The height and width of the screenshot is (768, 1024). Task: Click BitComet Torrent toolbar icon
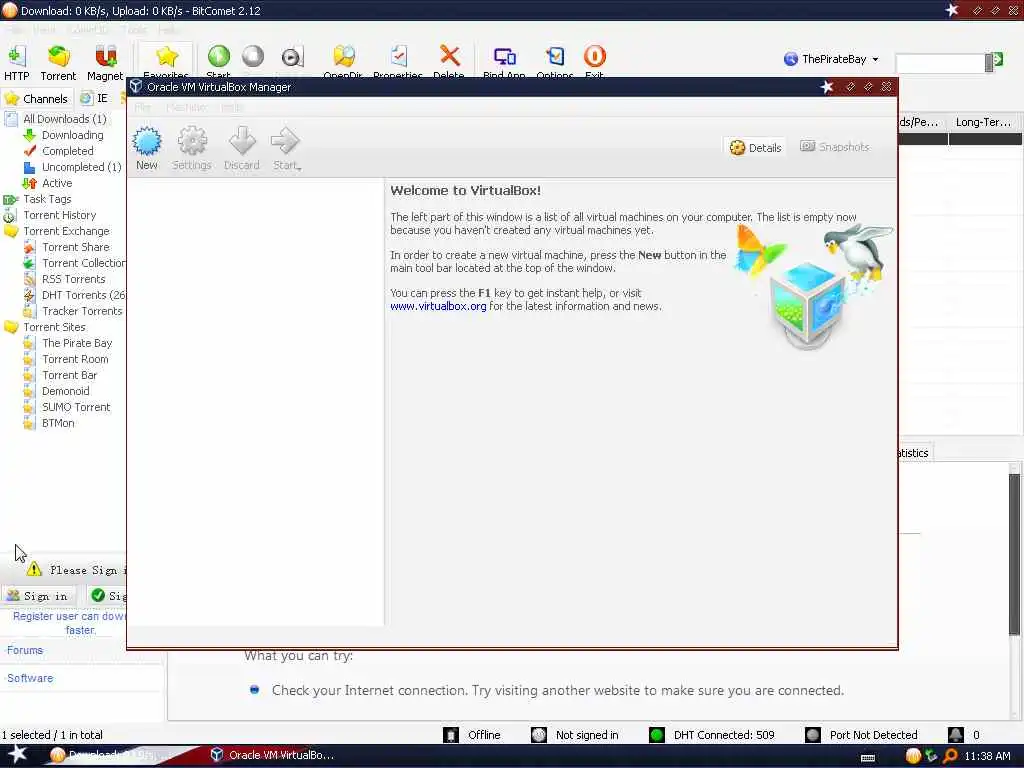(x=59, y=57)
